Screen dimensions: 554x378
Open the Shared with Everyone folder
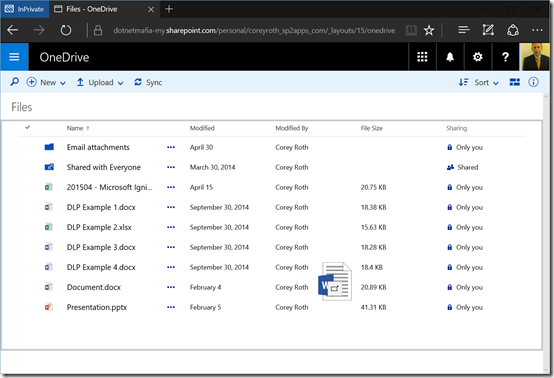tap(104, 167)
